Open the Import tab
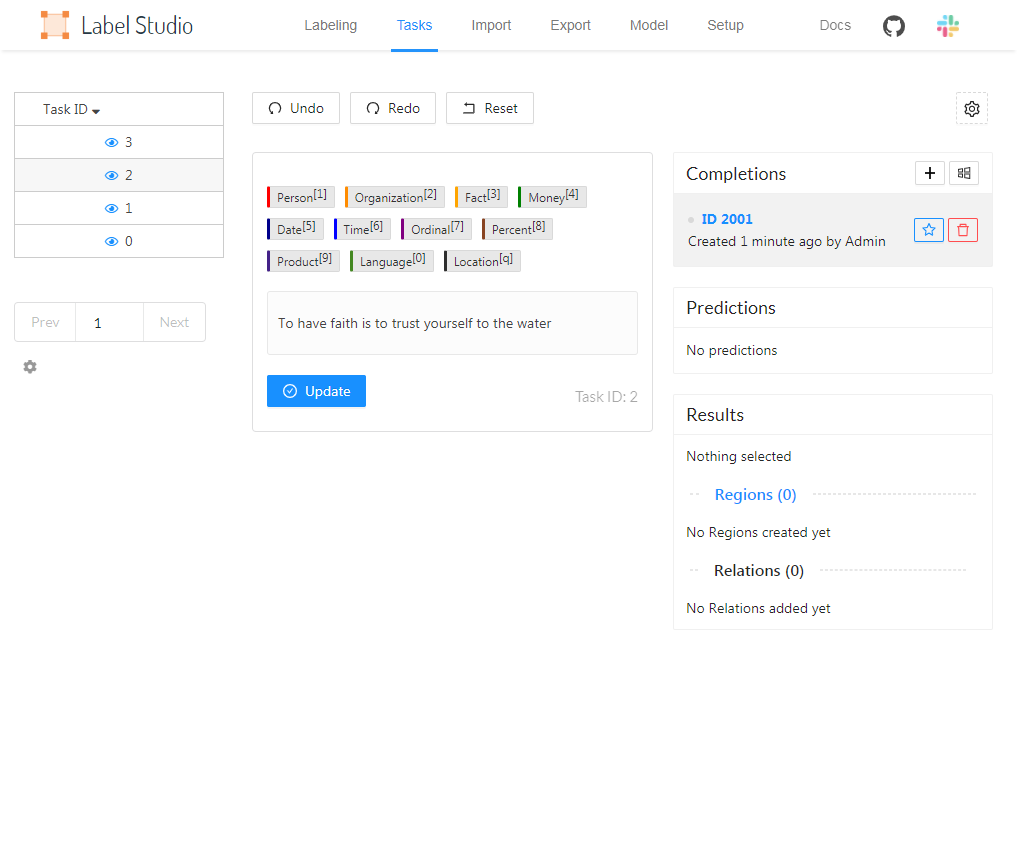 point(491,25)
